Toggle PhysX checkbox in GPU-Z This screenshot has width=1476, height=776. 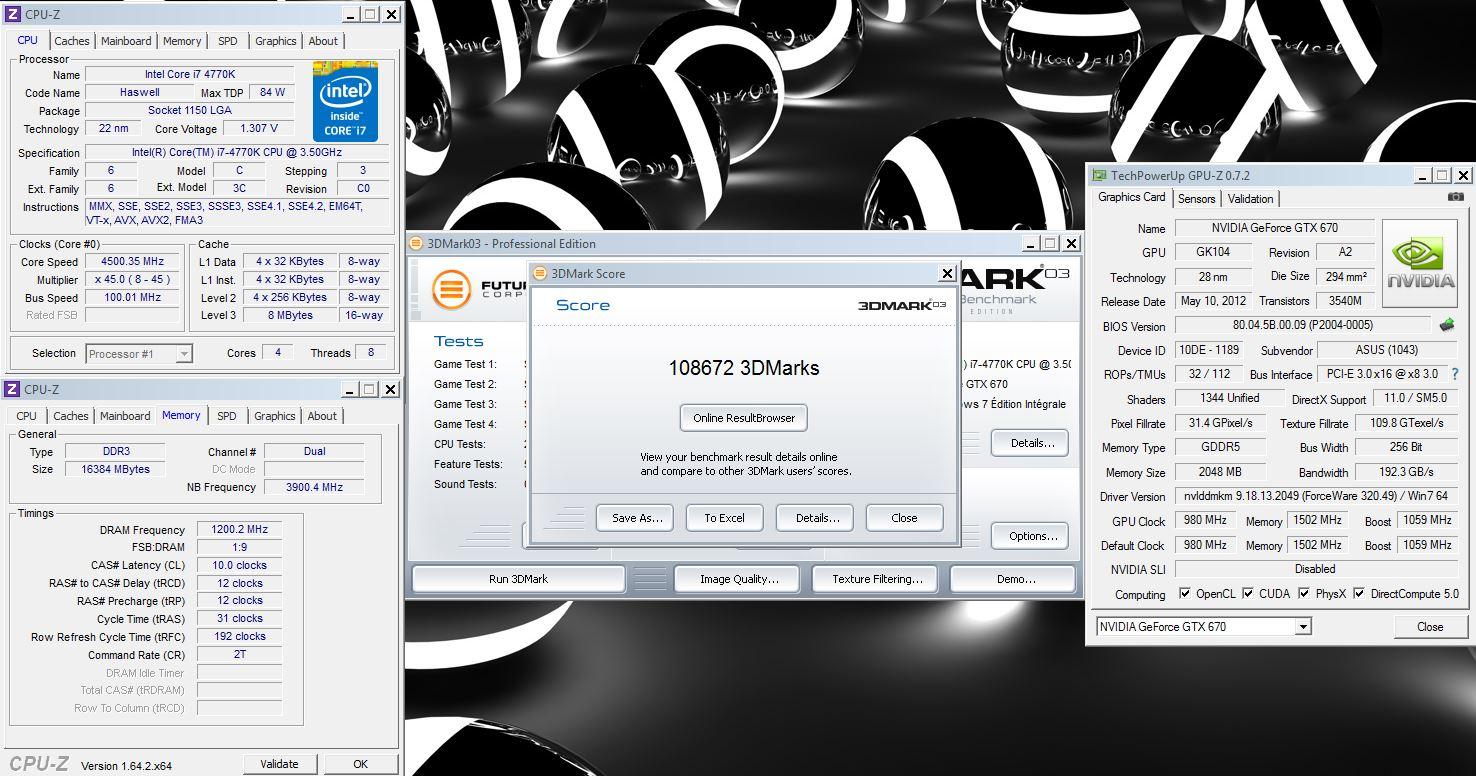(x=1304, y=593)
